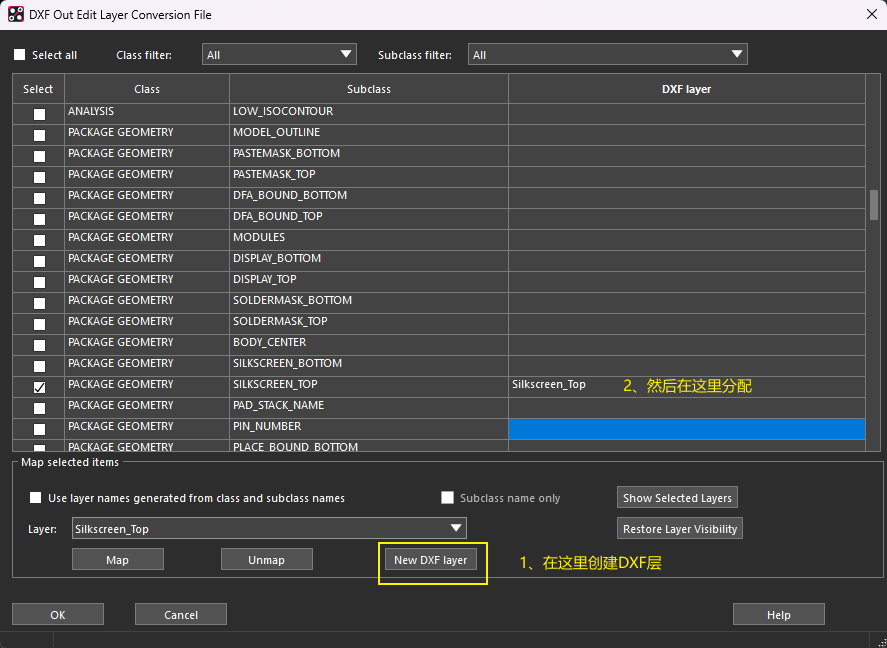Image resolution: width=887 pixels, height=648 pixels.
Task: Select the highlighted DXF layer cell for PIN_NUMBER
Action: pyautogui.click(x=686, y=428)
